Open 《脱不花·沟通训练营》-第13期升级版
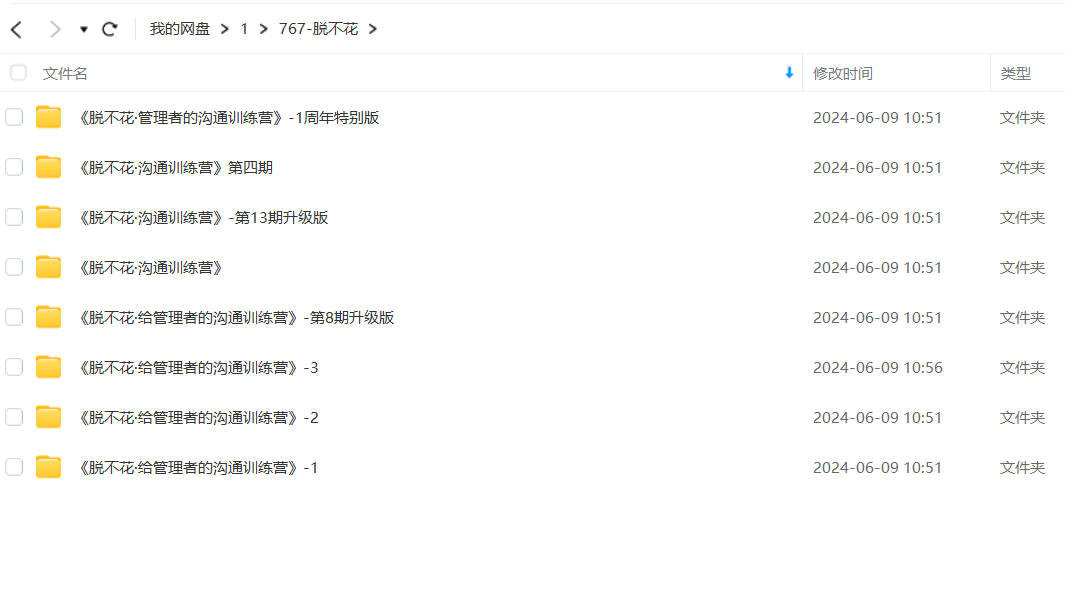 point(202,217)
